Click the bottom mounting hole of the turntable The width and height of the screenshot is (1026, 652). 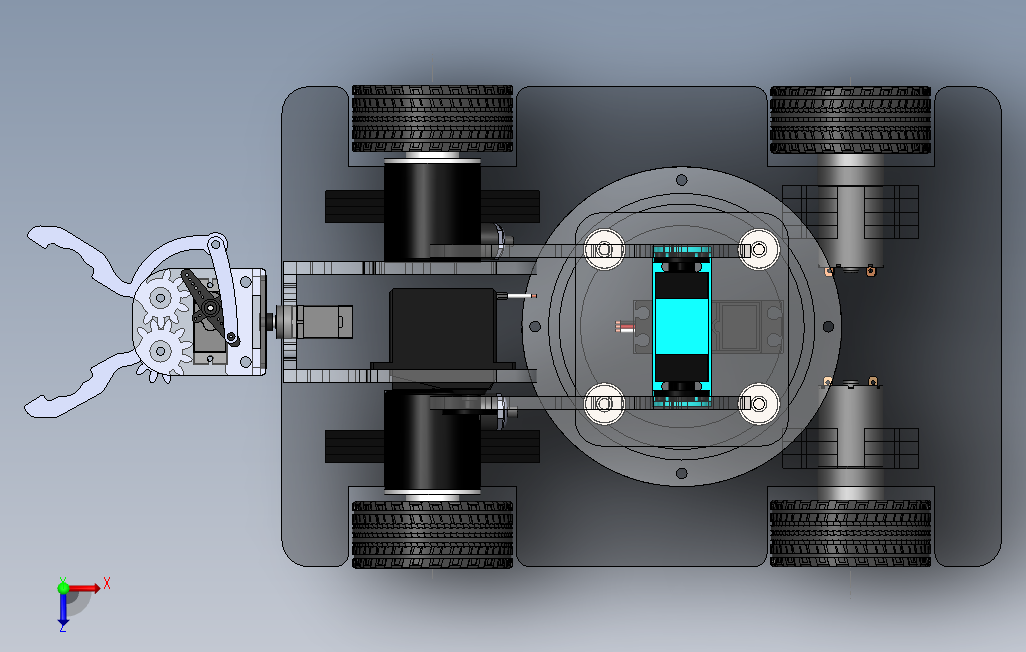(681, 473)
